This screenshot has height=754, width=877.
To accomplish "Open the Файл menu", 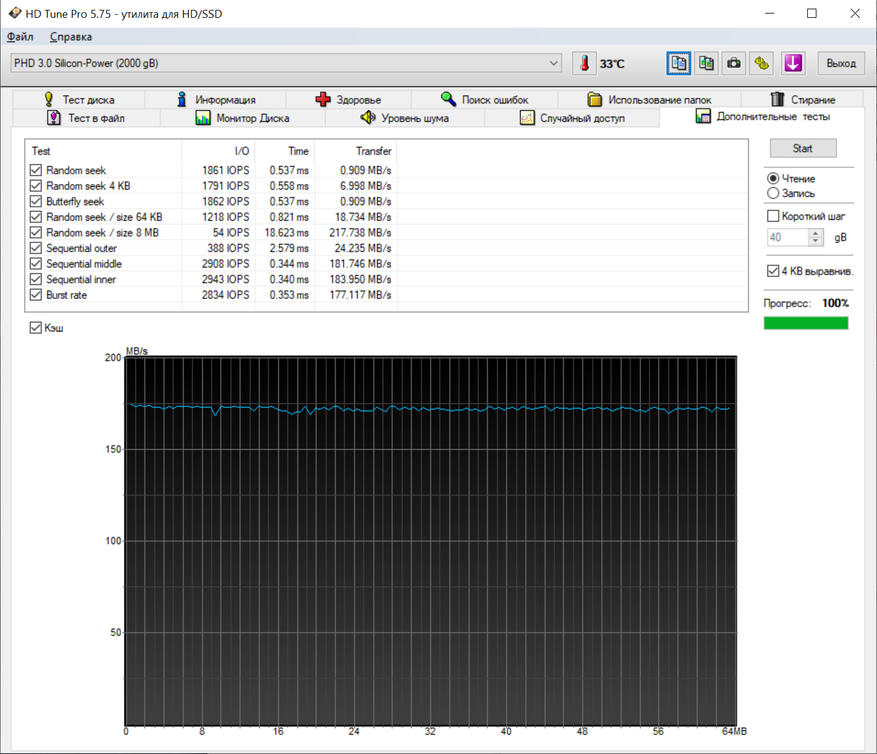I will click(x=20, y=37).
